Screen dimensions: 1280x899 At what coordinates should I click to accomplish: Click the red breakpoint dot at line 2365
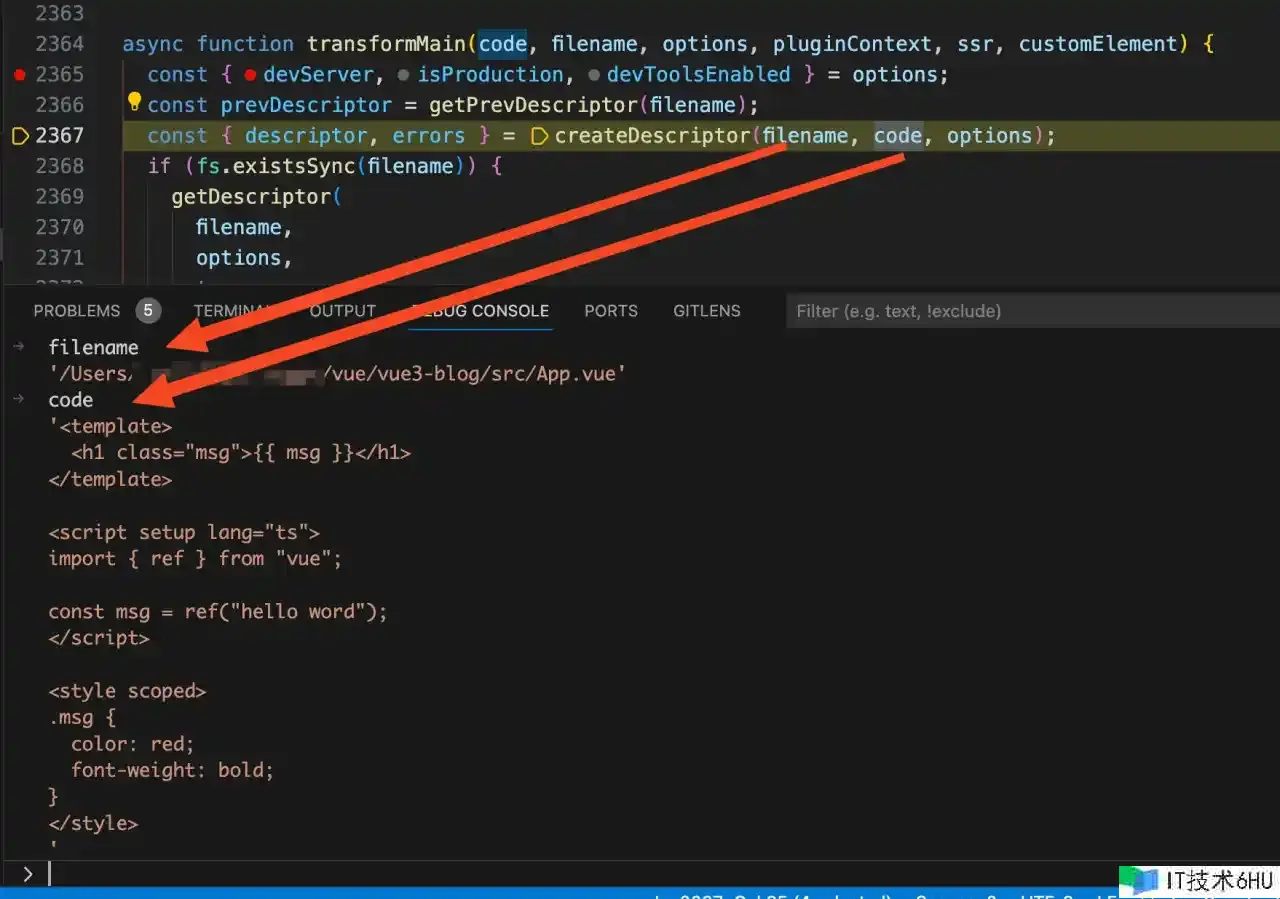click(19, 75)
